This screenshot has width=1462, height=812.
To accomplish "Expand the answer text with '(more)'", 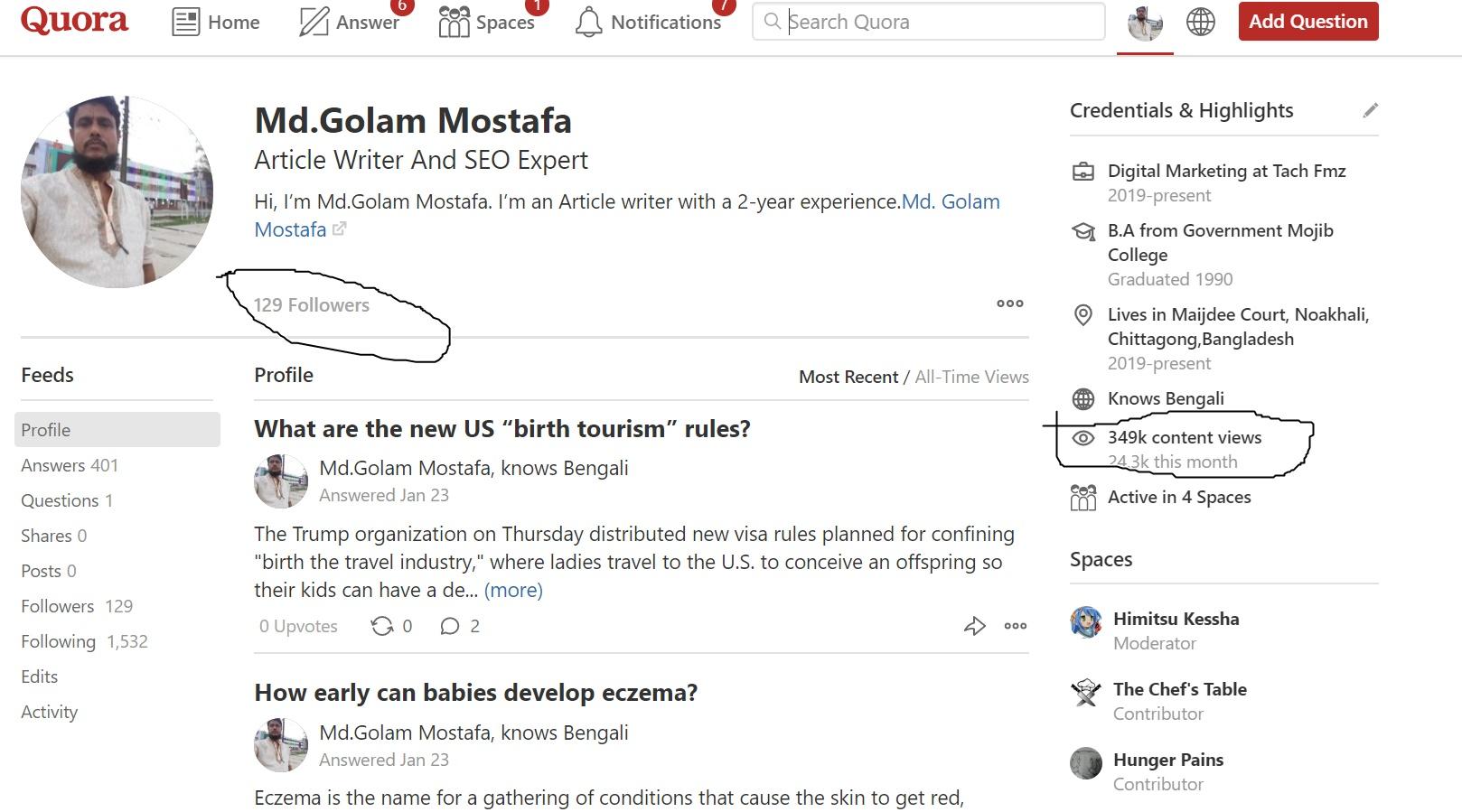I will [513, 590].
